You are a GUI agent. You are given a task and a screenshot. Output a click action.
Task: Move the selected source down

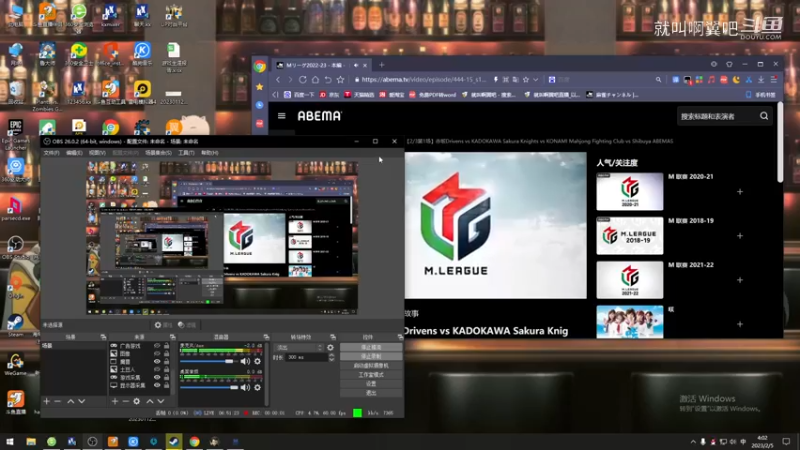click(x=161, y=402)
